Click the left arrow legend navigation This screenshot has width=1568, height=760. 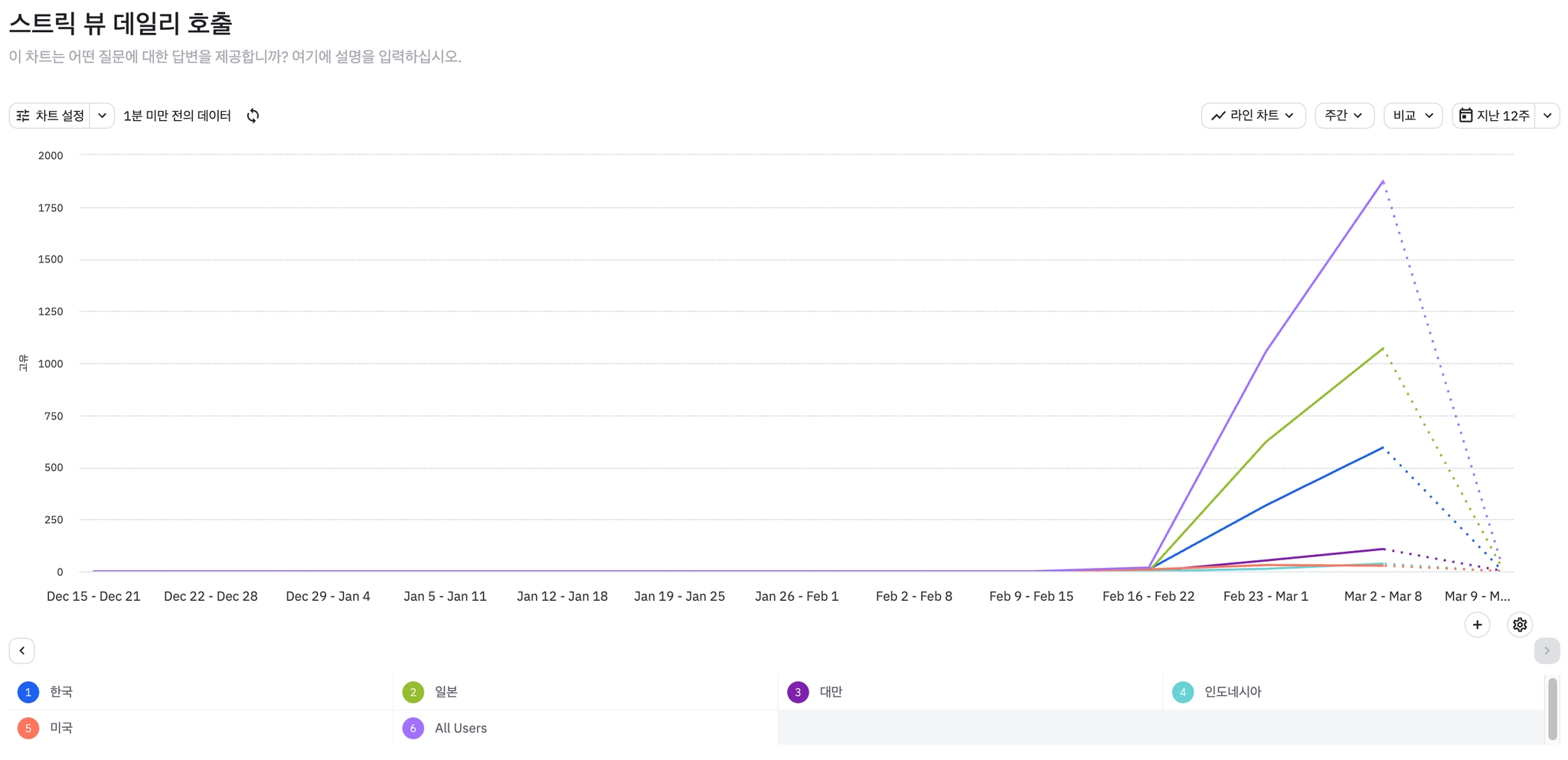[x=21, y=651]
